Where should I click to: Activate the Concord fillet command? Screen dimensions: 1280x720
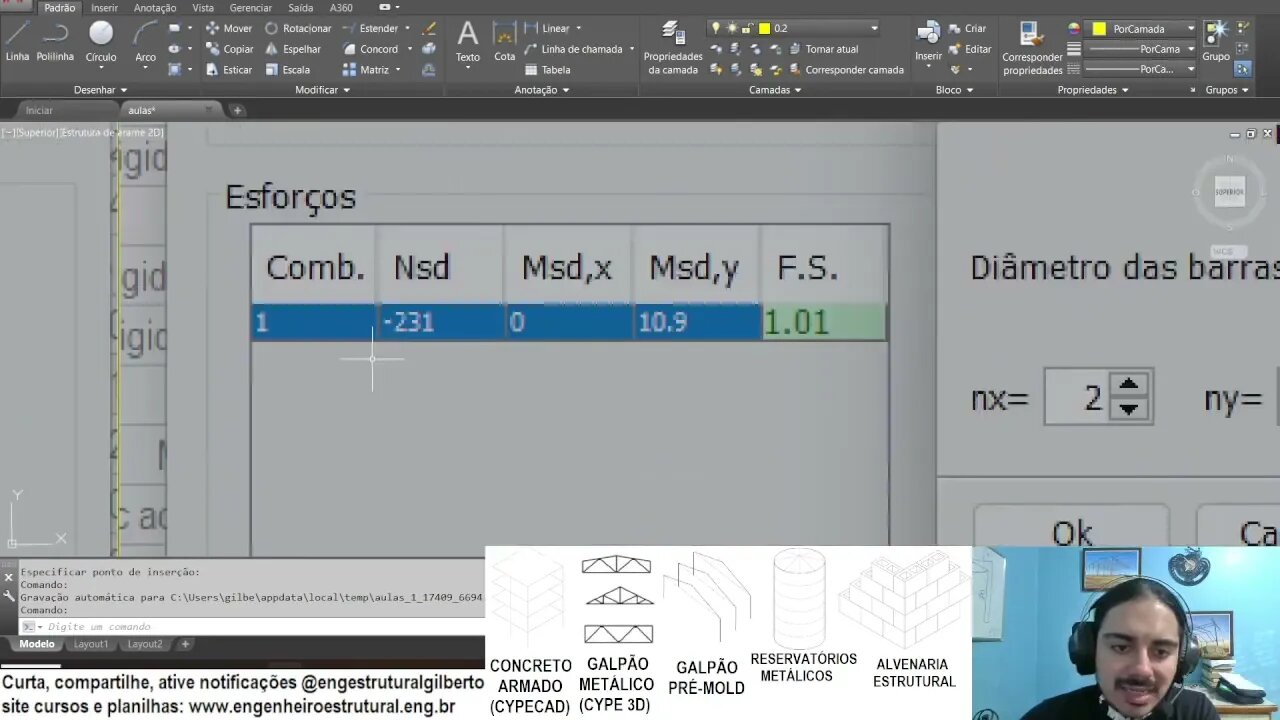[370, 49]
